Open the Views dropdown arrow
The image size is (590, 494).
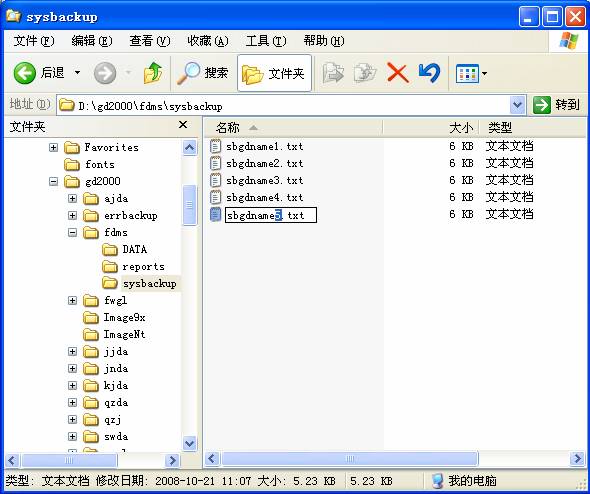[485, 73]
